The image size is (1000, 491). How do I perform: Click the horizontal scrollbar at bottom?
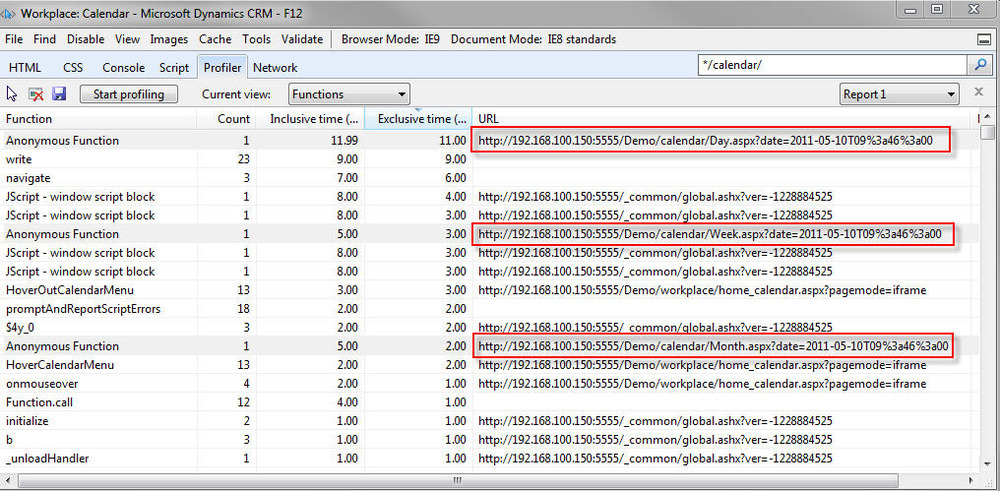[490, 481]
